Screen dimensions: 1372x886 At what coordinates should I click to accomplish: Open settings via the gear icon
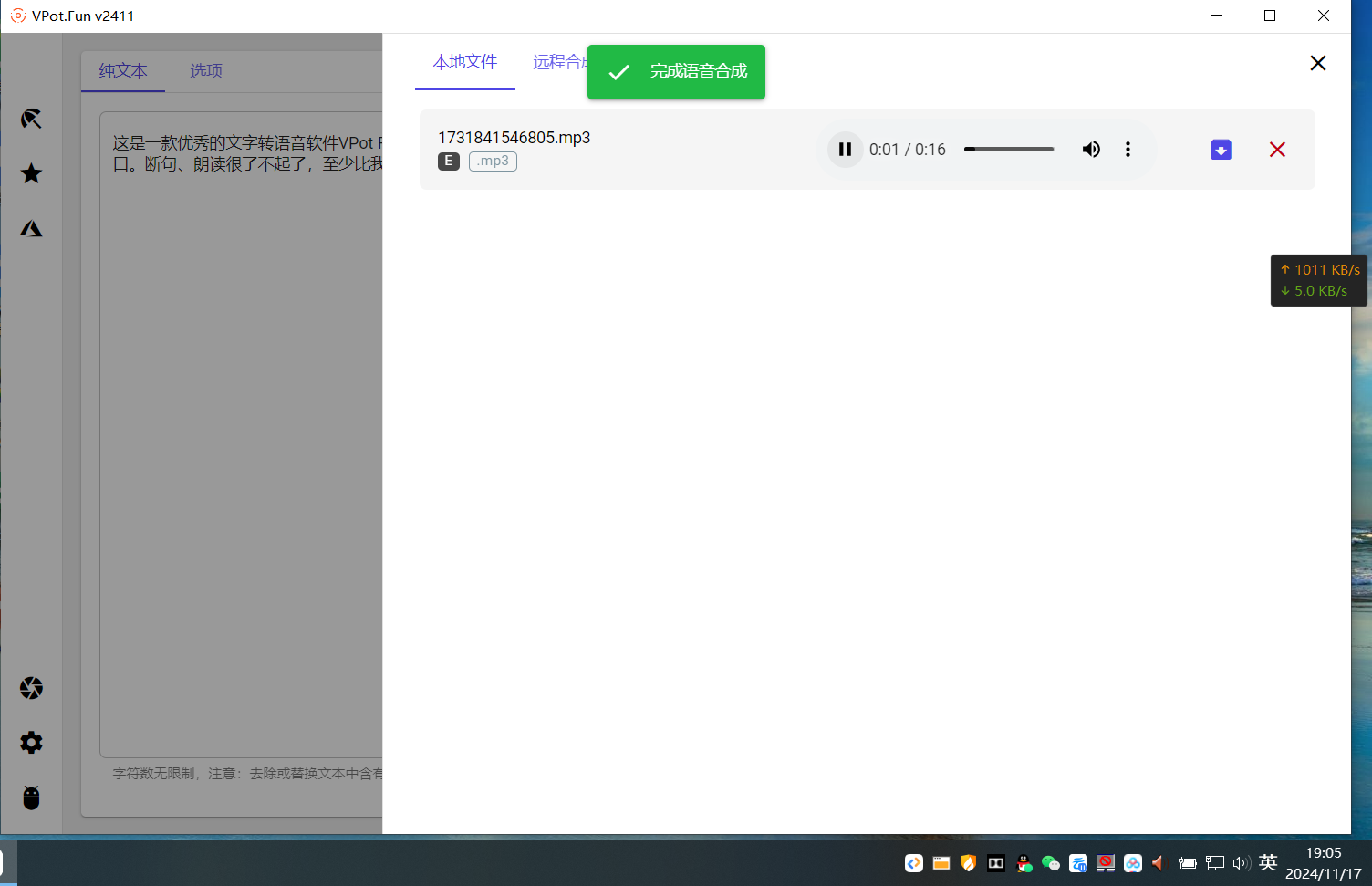(31, 743)
